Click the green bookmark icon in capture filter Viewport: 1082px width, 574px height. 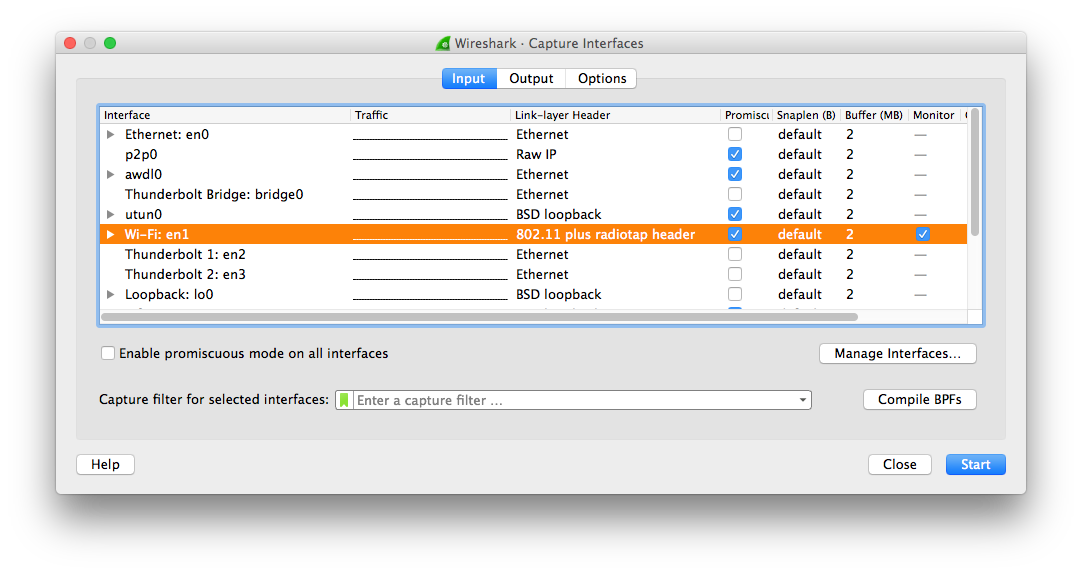344,400
